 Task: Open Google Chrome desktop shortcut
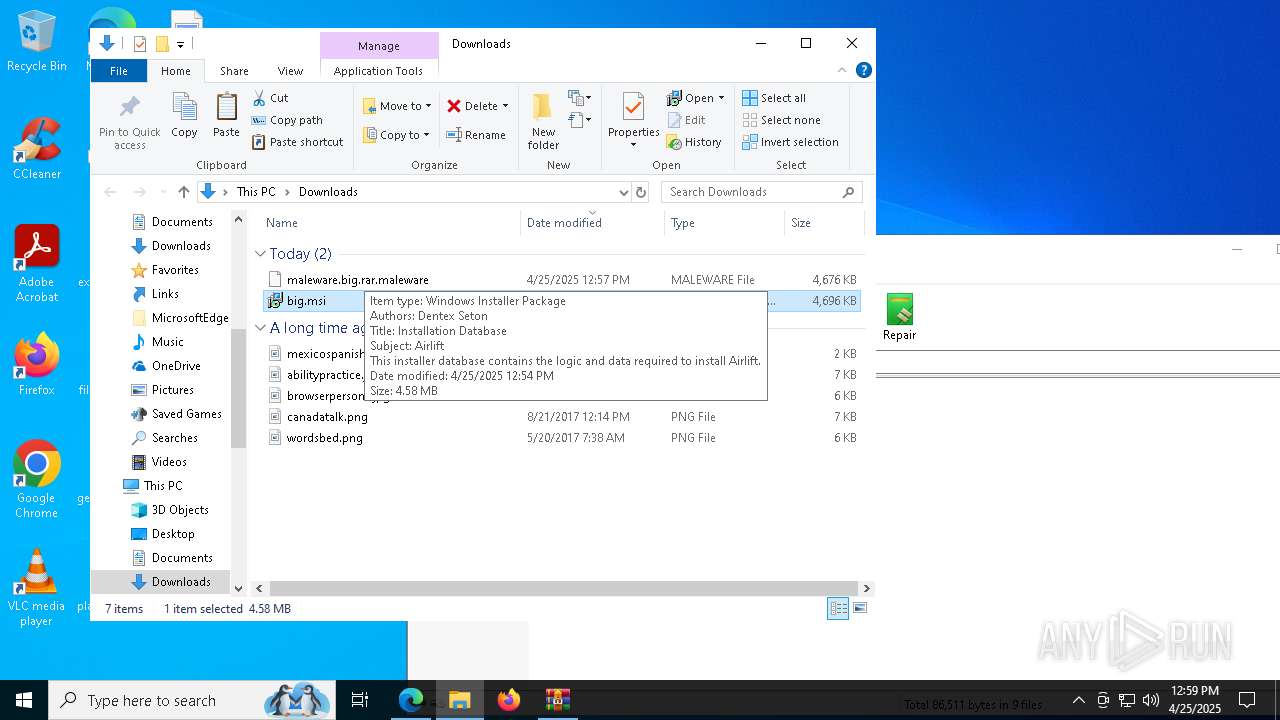pyautogui.click(x=37, y=480)
